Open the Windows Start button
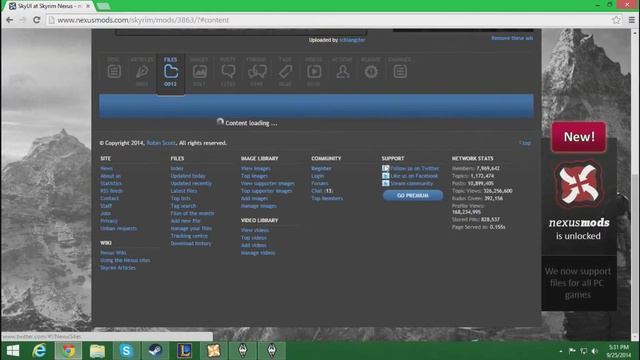 (x=13, y=351)
